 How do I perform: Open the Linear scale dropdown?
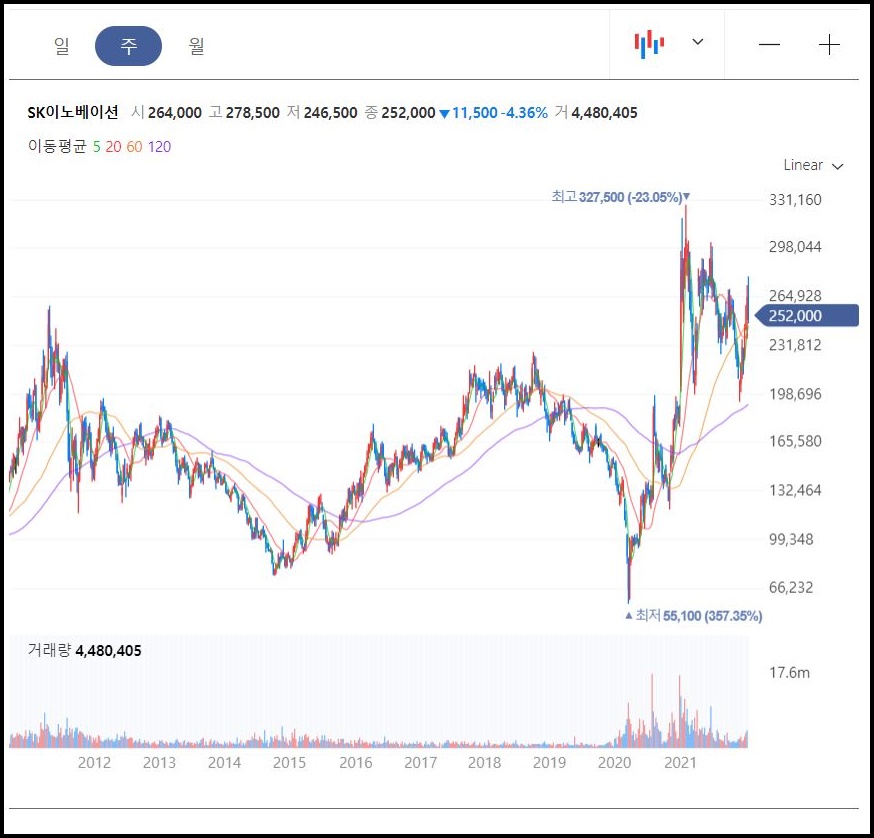click(x=813, y=165)
